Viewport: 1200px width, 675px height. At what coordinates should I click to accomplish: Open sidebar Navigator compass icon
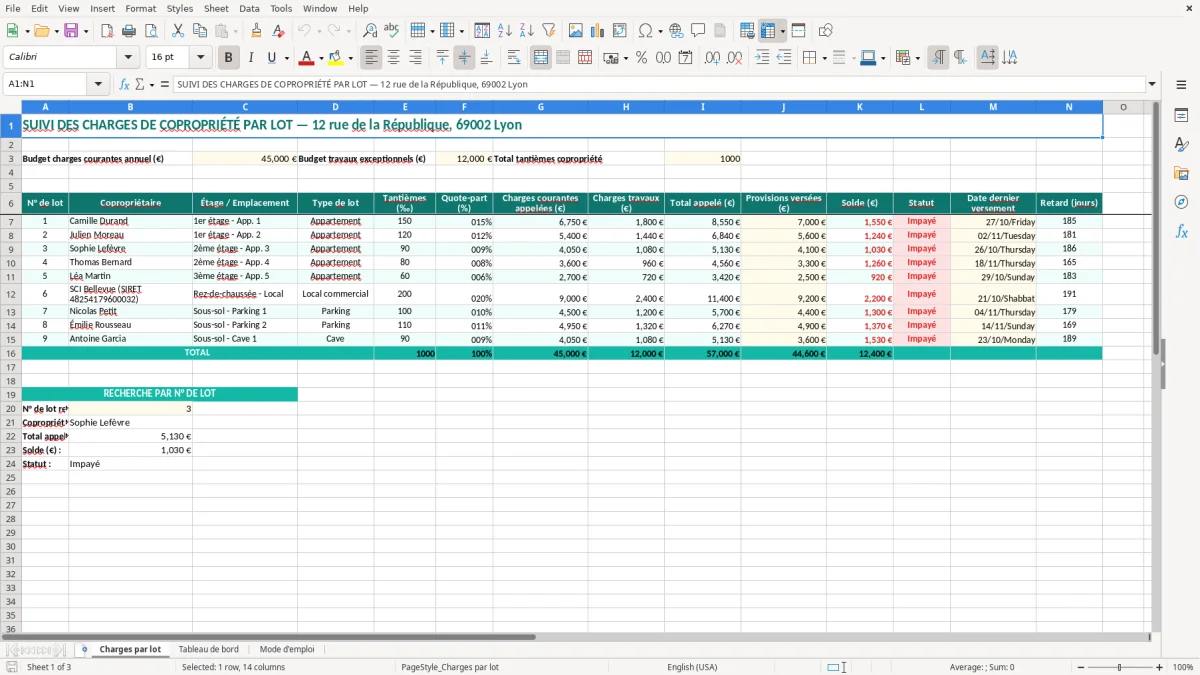coord(1181,202)
